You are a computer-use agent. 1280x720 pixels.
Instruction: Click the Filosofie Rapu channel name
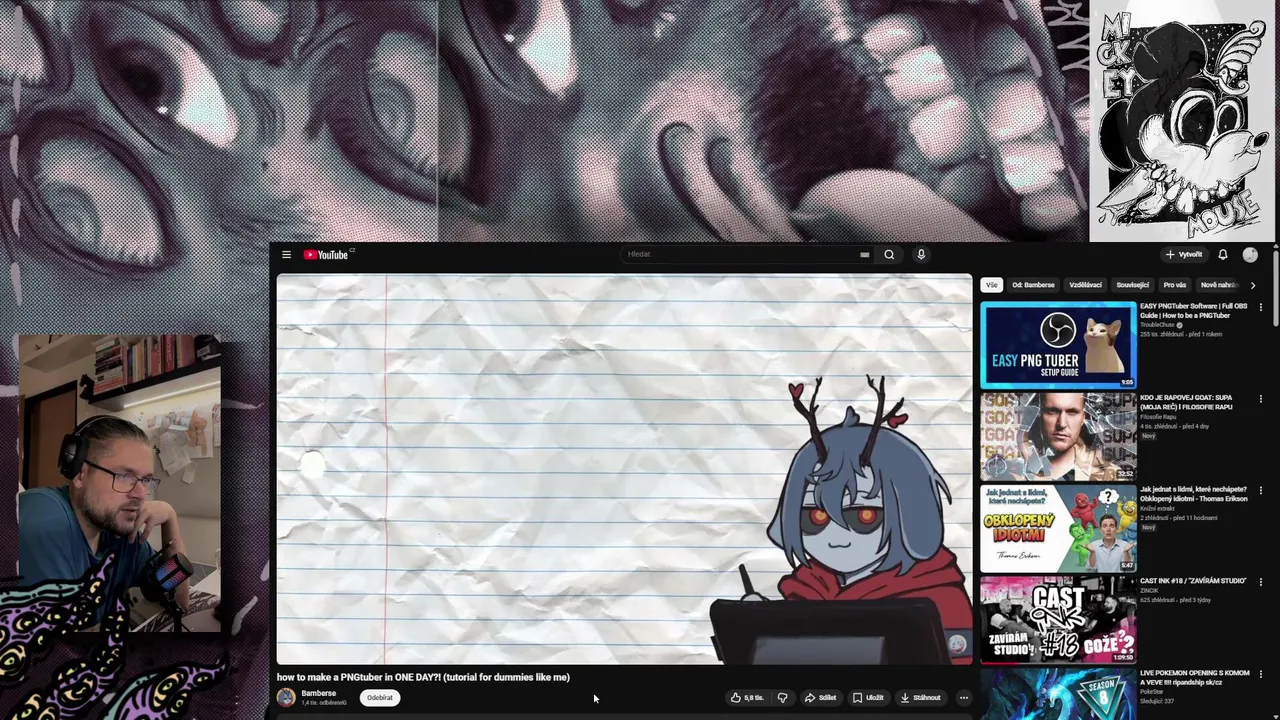(x=1158, y=417)
